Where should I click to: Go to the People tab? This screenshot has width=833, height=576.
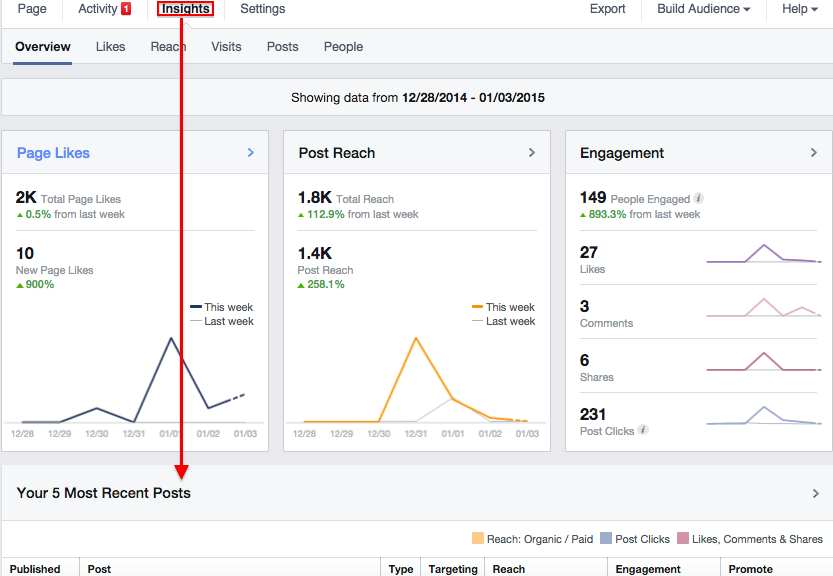tap(343, 47)
